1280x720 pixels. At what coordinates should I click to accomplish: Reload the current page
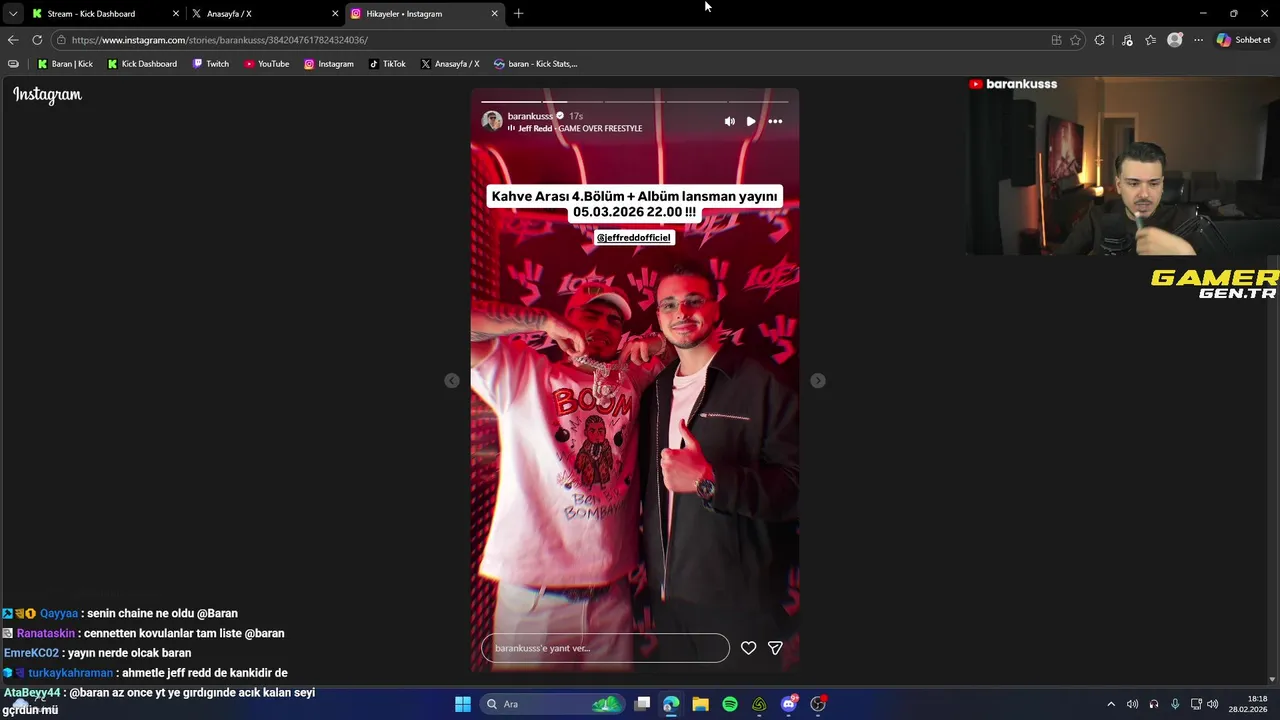[x=37, y=40]
